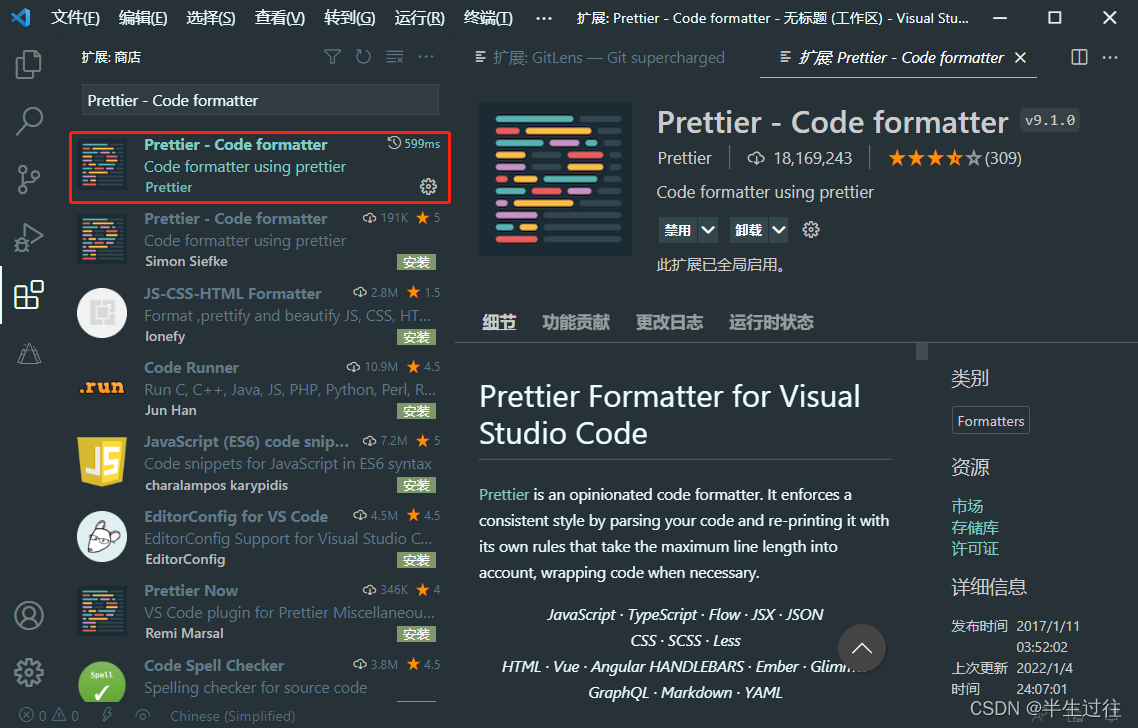1138x728 pixels.
Task: Open 转到(G) menu
Action: click(349, 18)
